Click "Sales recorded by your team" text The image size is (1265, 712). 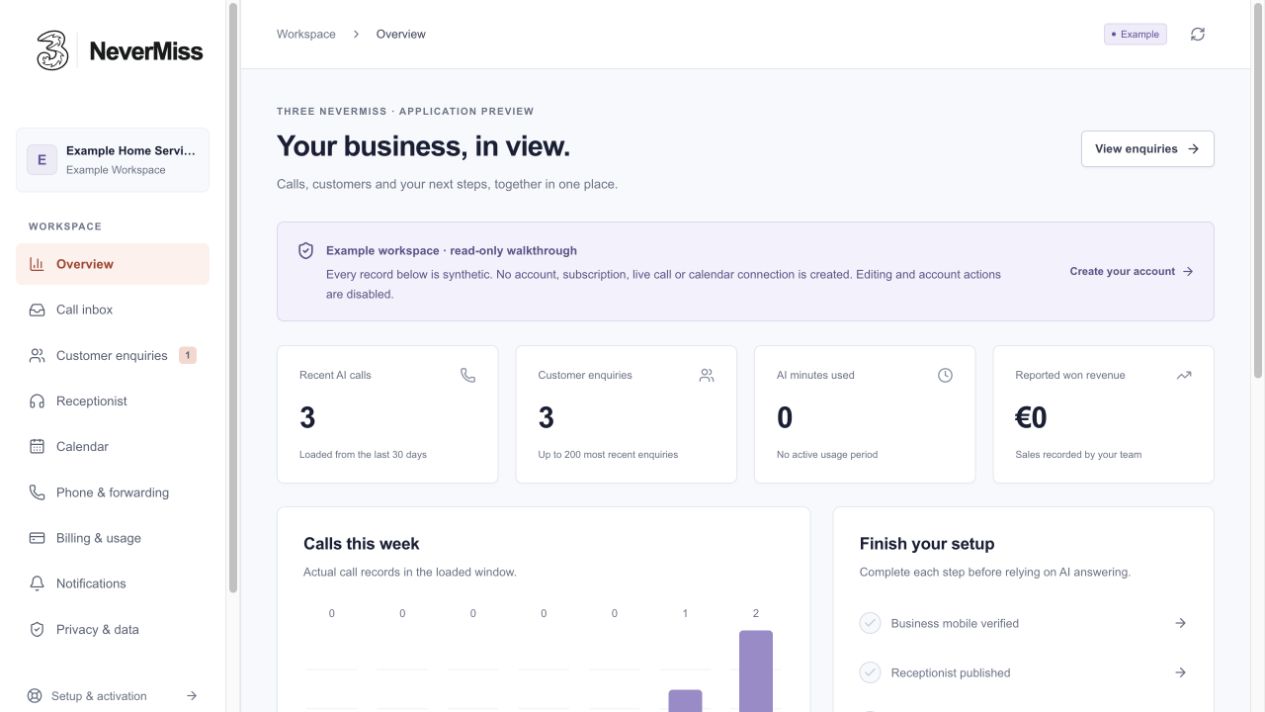click(x=1078, y=455)
